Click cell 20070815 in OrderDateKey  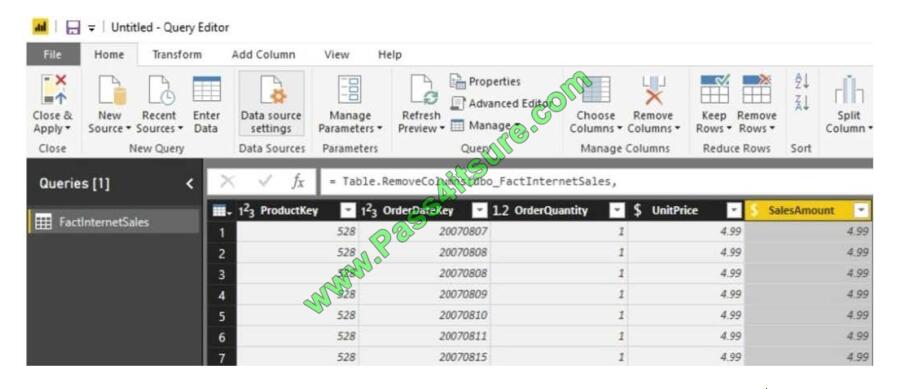click(x=424, y=357)
